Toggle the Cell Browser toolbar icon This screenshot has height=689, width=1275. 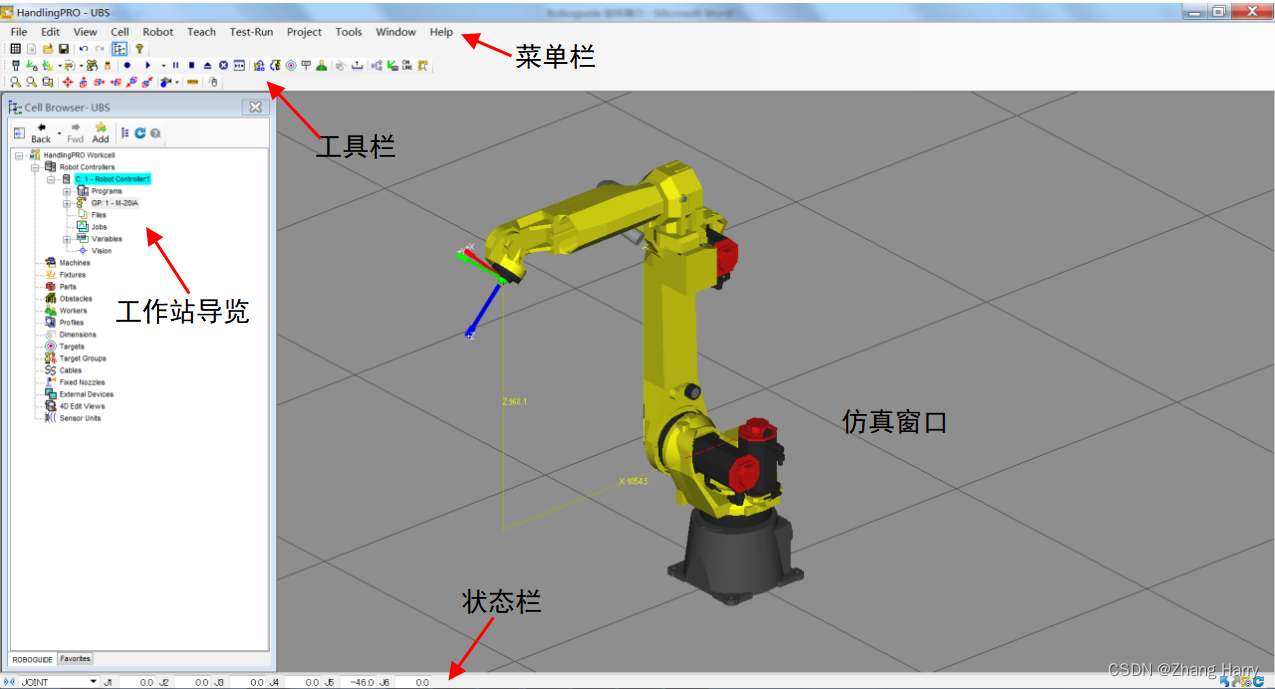tap(120, 48)
